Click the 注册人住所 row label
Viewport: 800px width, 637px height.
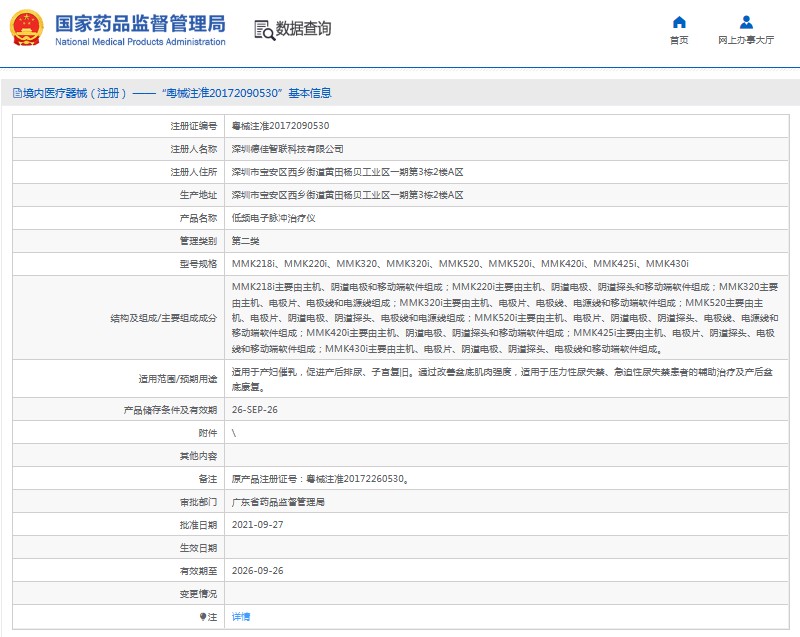tap(193, 172)
